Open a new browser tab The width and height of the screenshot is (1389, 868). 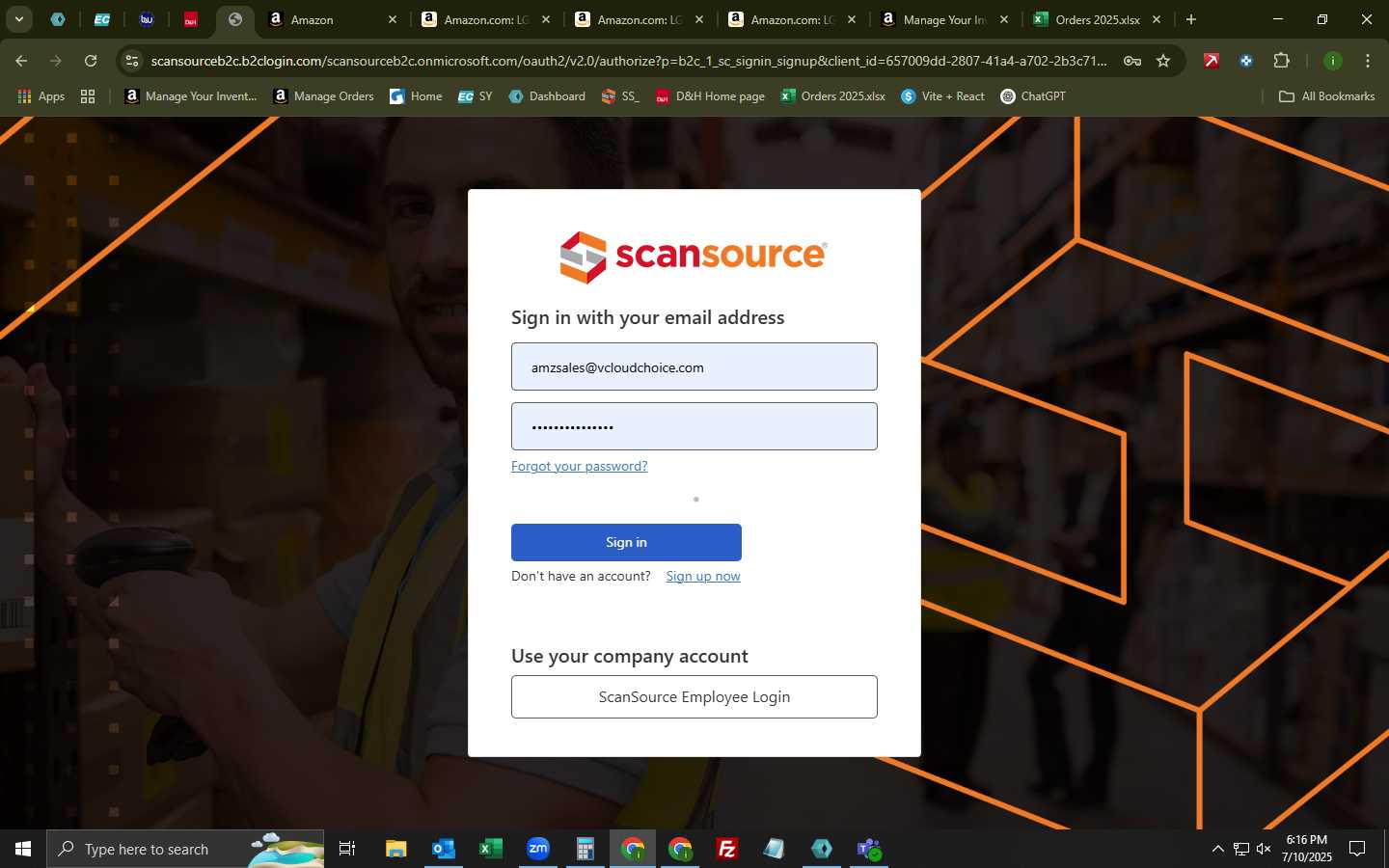click(1191, 19)
